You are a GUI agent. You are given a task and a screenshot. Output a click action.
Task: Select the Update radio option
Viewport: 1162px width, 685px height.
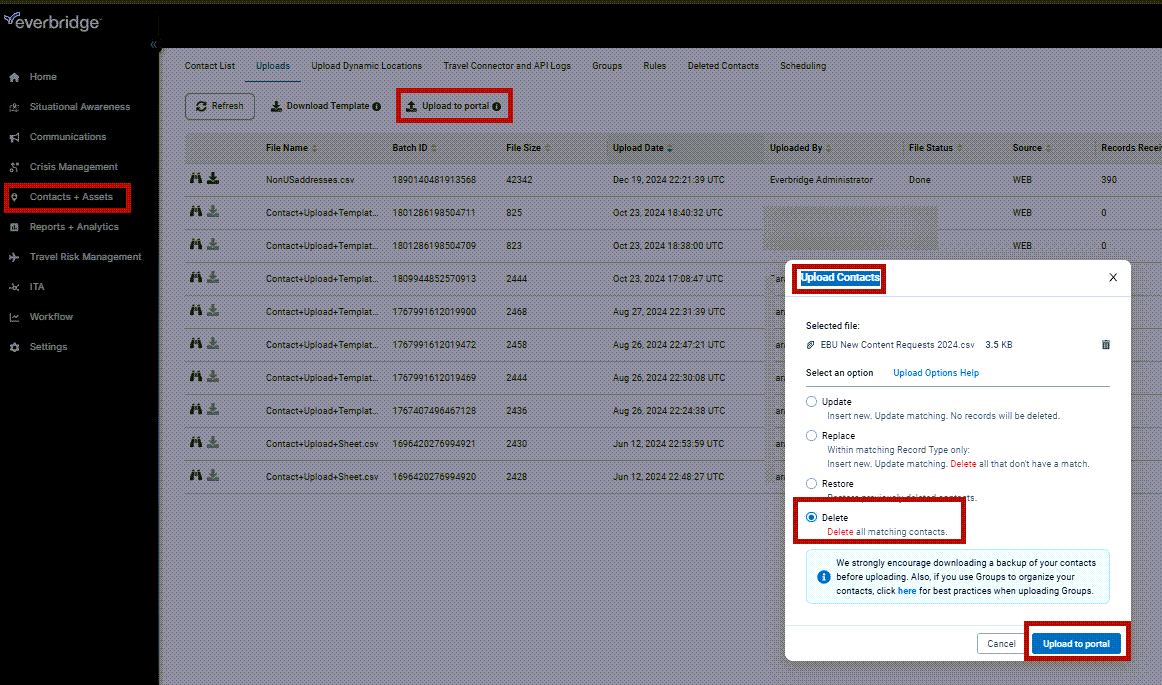[811, 402]
